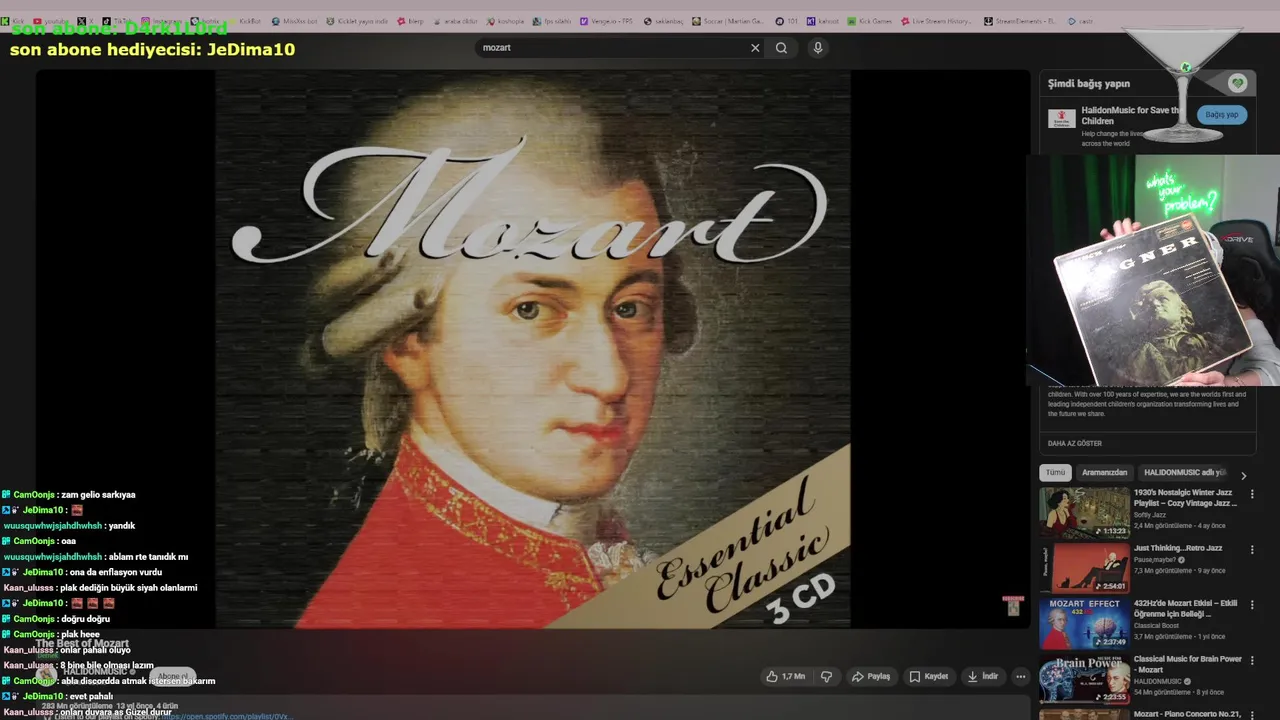Open the three-dot more actions menu under video
The width and height of the screenshot is (1280, 720).
[1020, 676]
